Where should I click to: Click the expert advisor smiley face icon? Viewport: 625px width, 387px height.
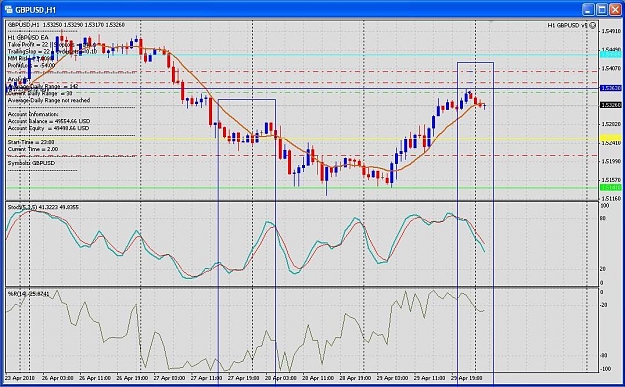coord(593,26)
